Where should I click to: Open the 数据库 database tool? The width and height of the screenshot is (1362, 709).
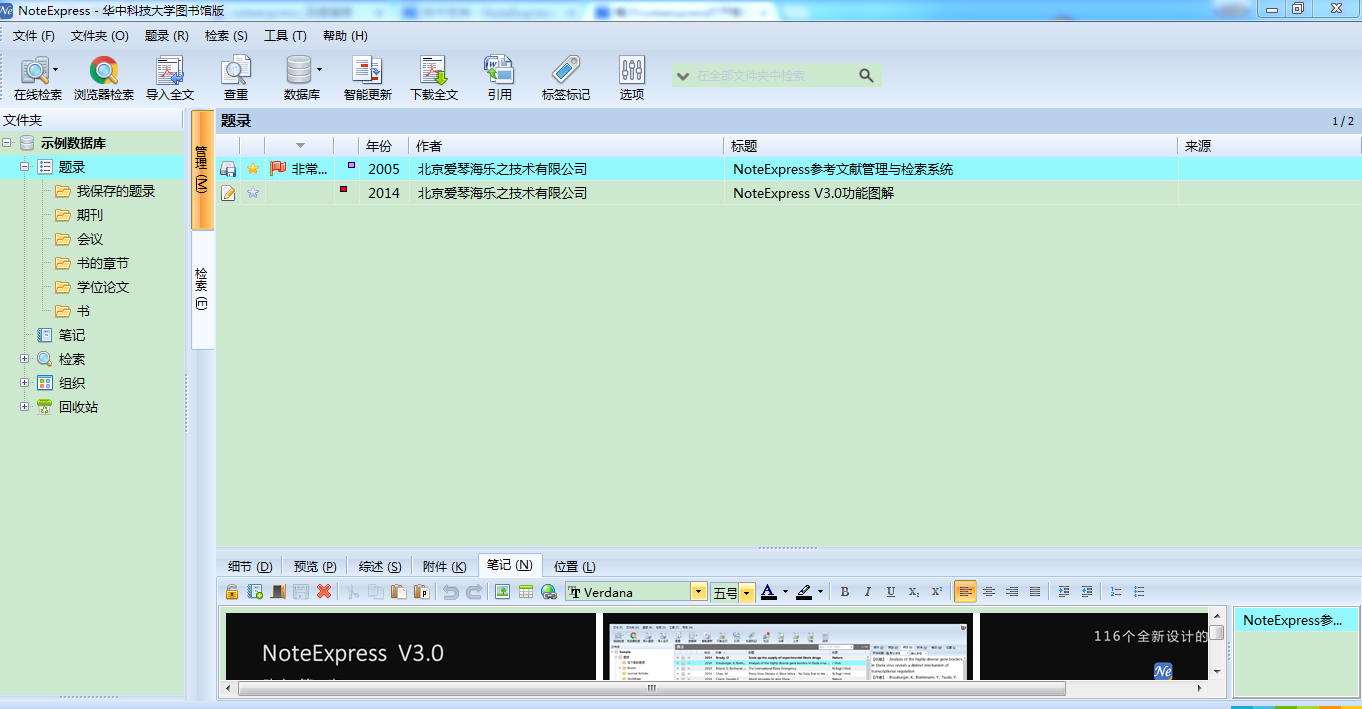(x=300, y=78)
